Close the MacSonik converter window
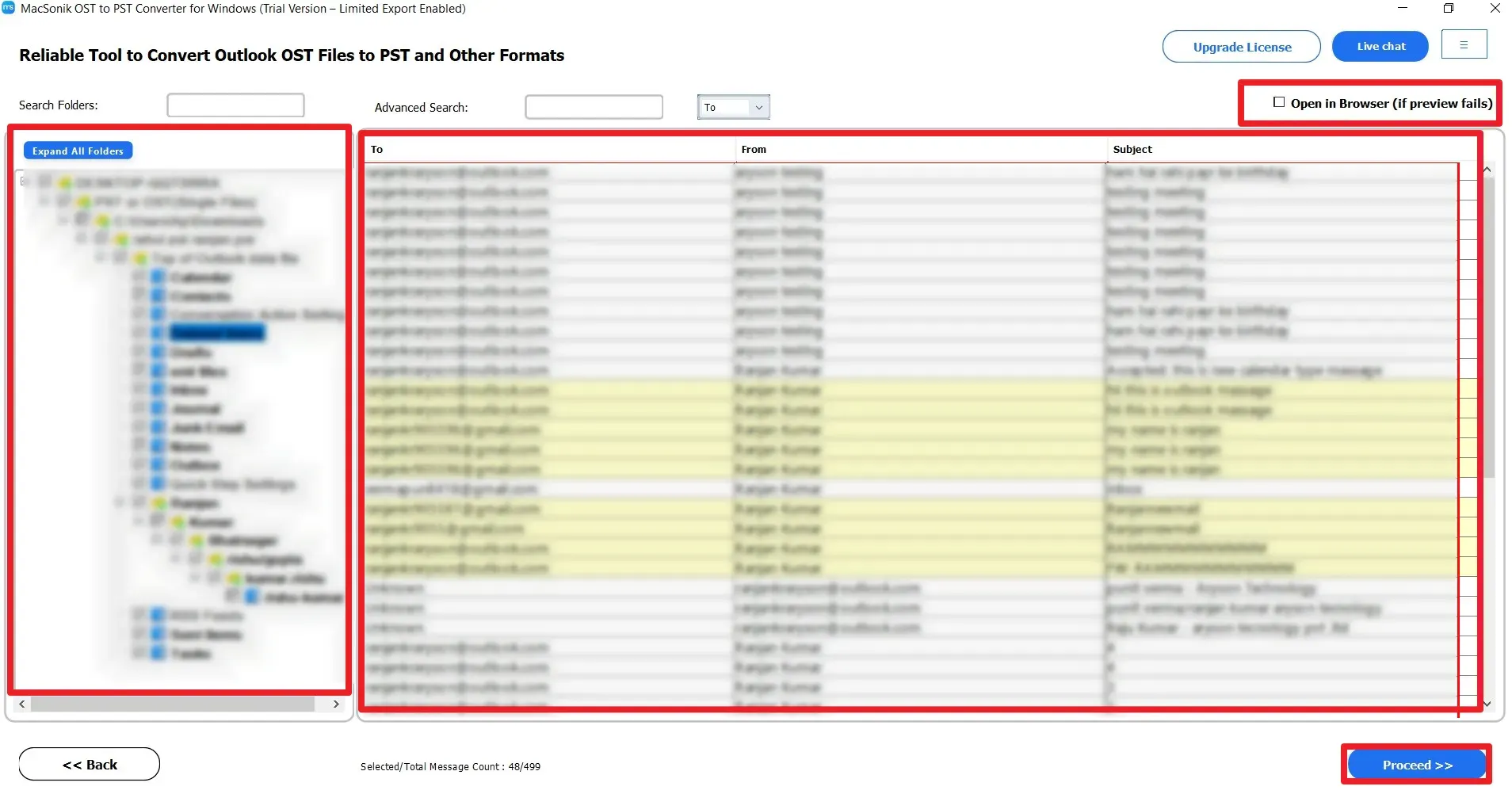This screenshot has width=1512, height=794. coord(1495,8)
